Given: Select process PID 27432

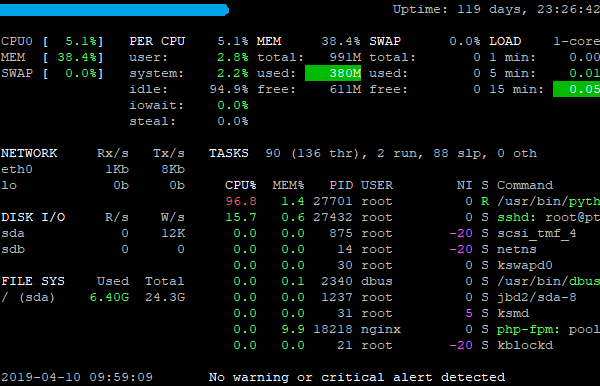Looking at the screenshot, I should click(333, 217).
